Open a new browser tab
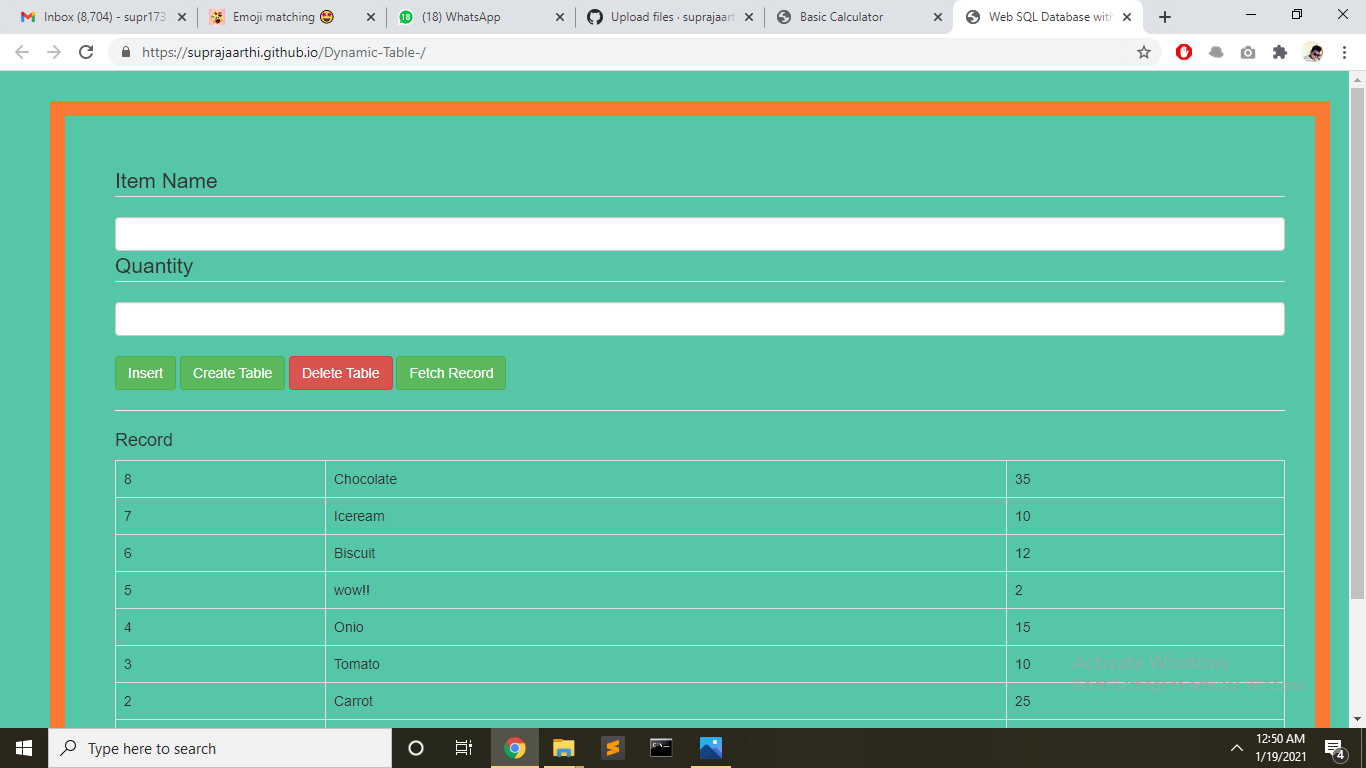1366x768 pixels. click(x=1165, y=17)
